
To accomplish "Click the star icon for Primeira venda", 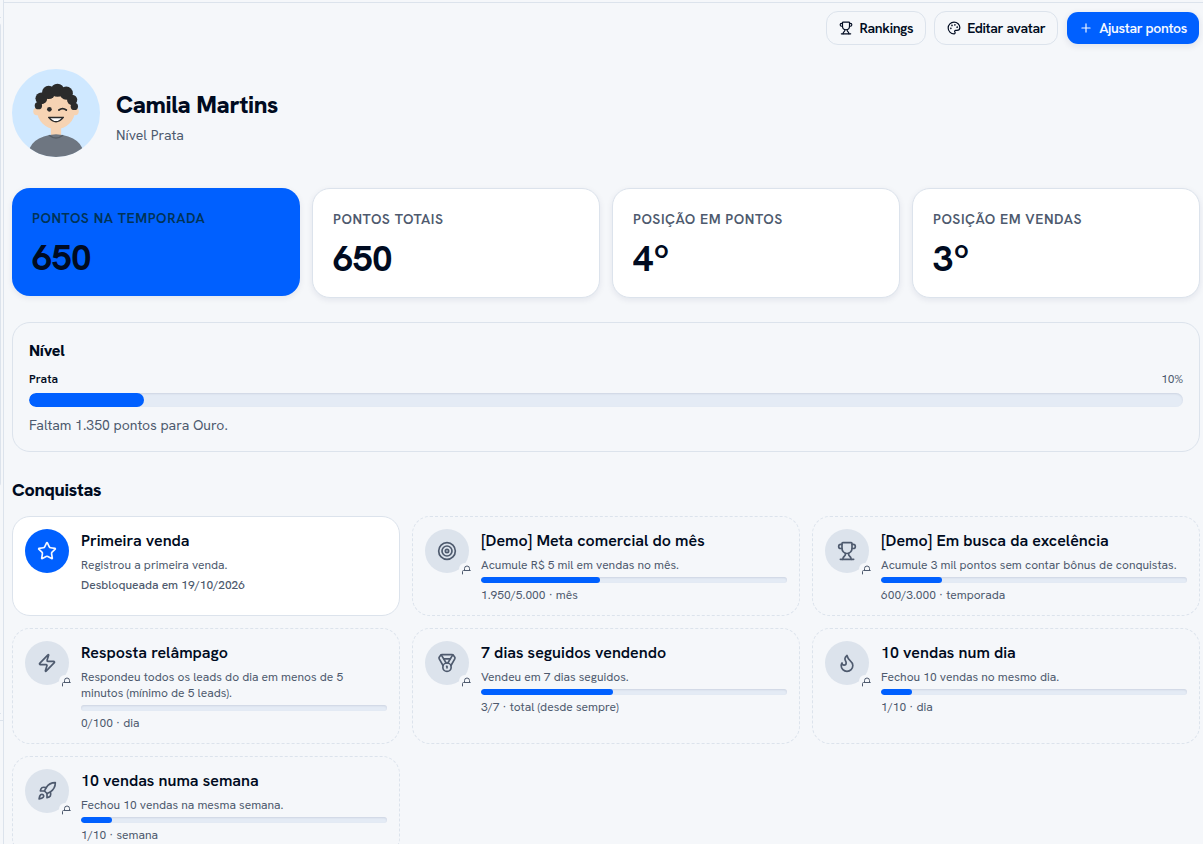I will pos(46,551).
